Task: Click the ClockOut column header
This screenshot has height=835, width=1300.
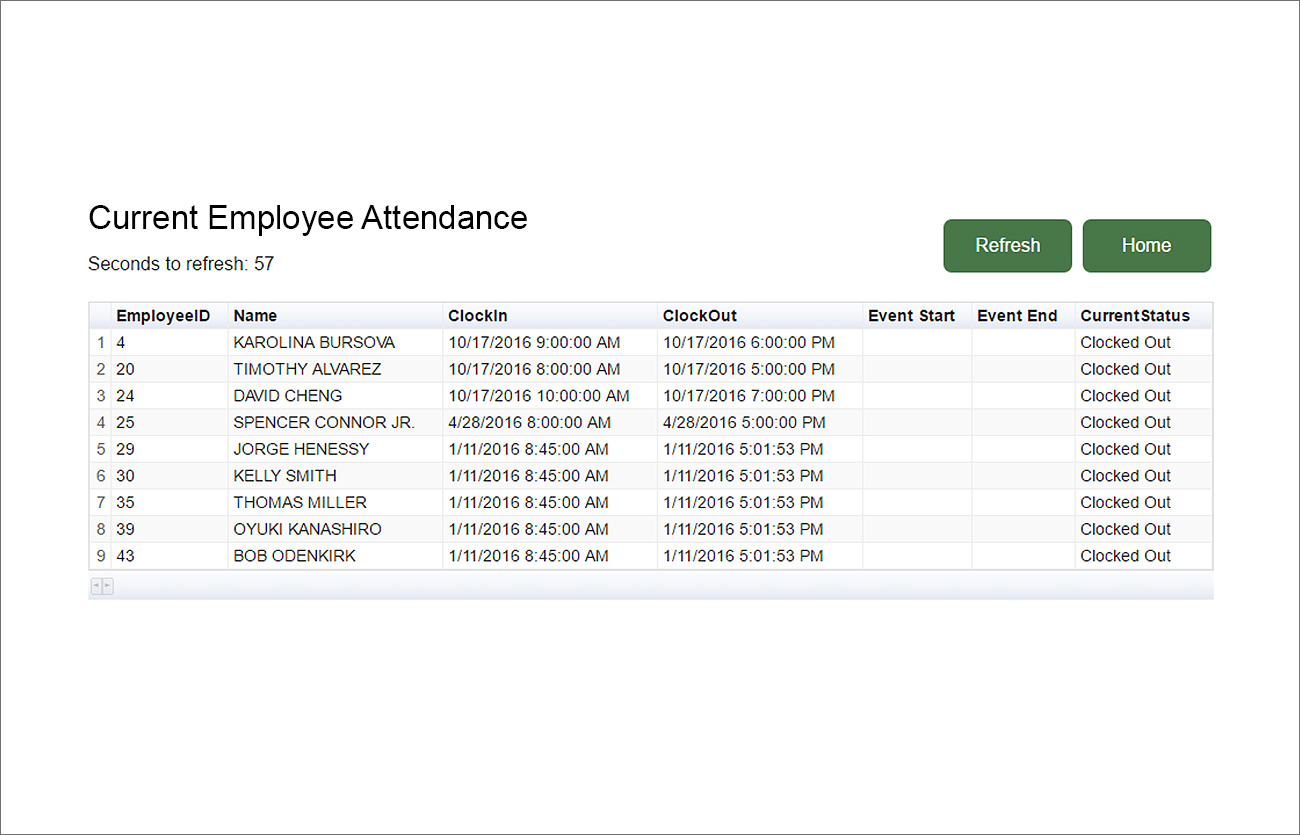Action: pyautogui.click(x=760, y=316)
